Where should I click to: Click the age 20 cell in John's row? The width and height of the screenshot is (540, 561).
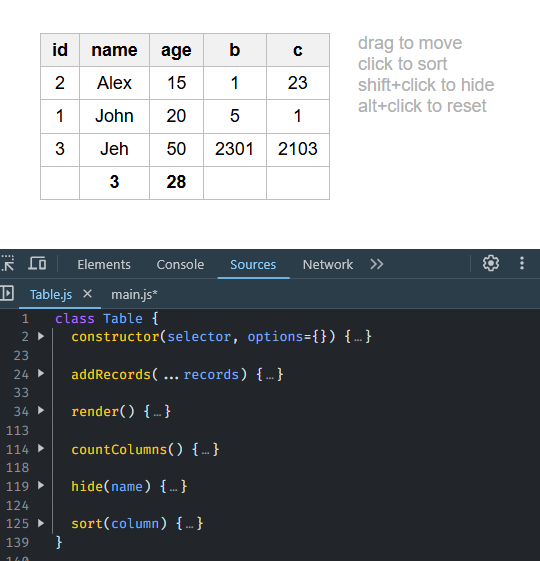coord(176,116)
